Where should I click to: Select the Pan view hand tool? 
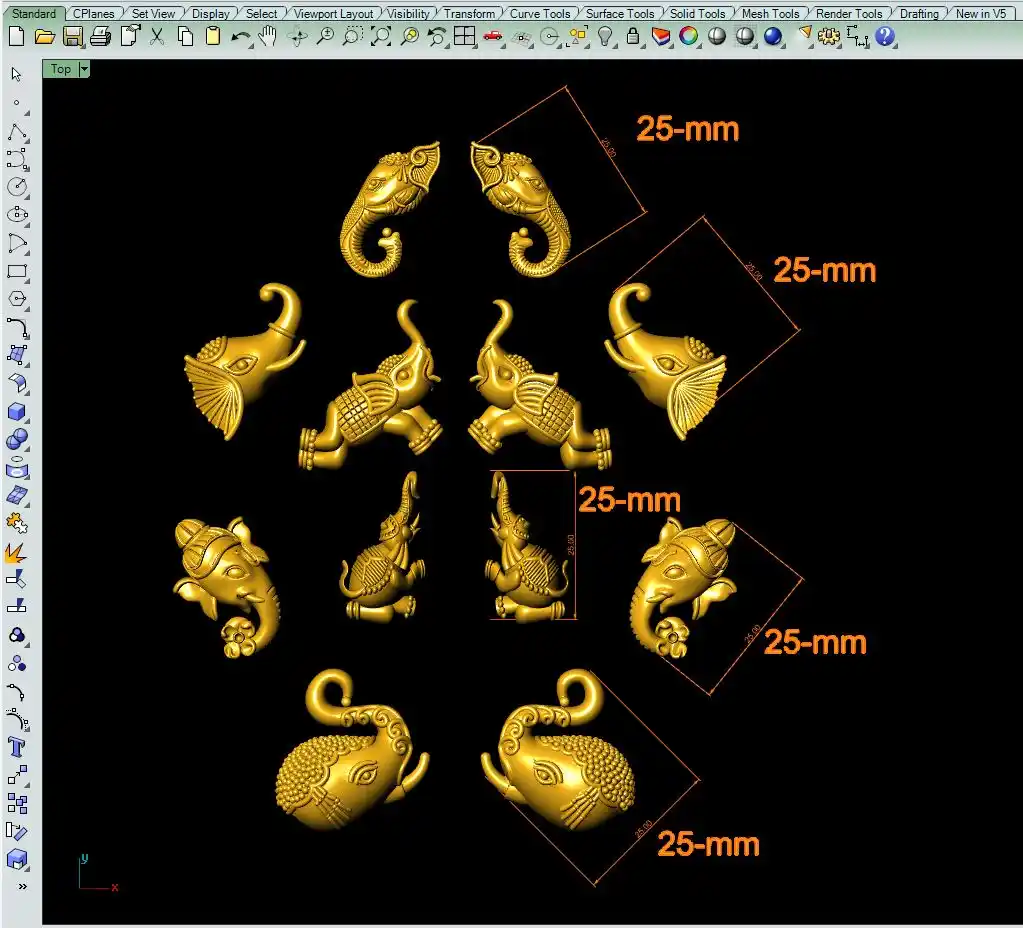pyautogui.click(x=268, y=37)
